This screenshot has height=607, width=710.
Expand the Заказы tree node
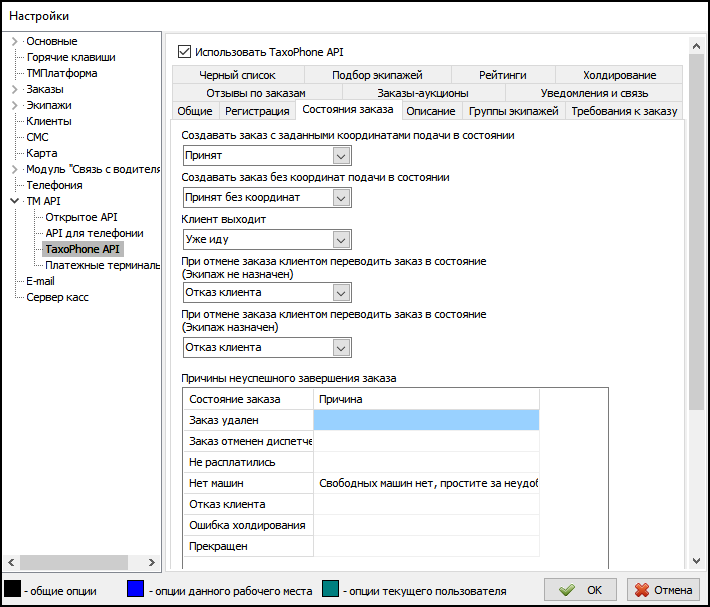[x=14, y=89]
